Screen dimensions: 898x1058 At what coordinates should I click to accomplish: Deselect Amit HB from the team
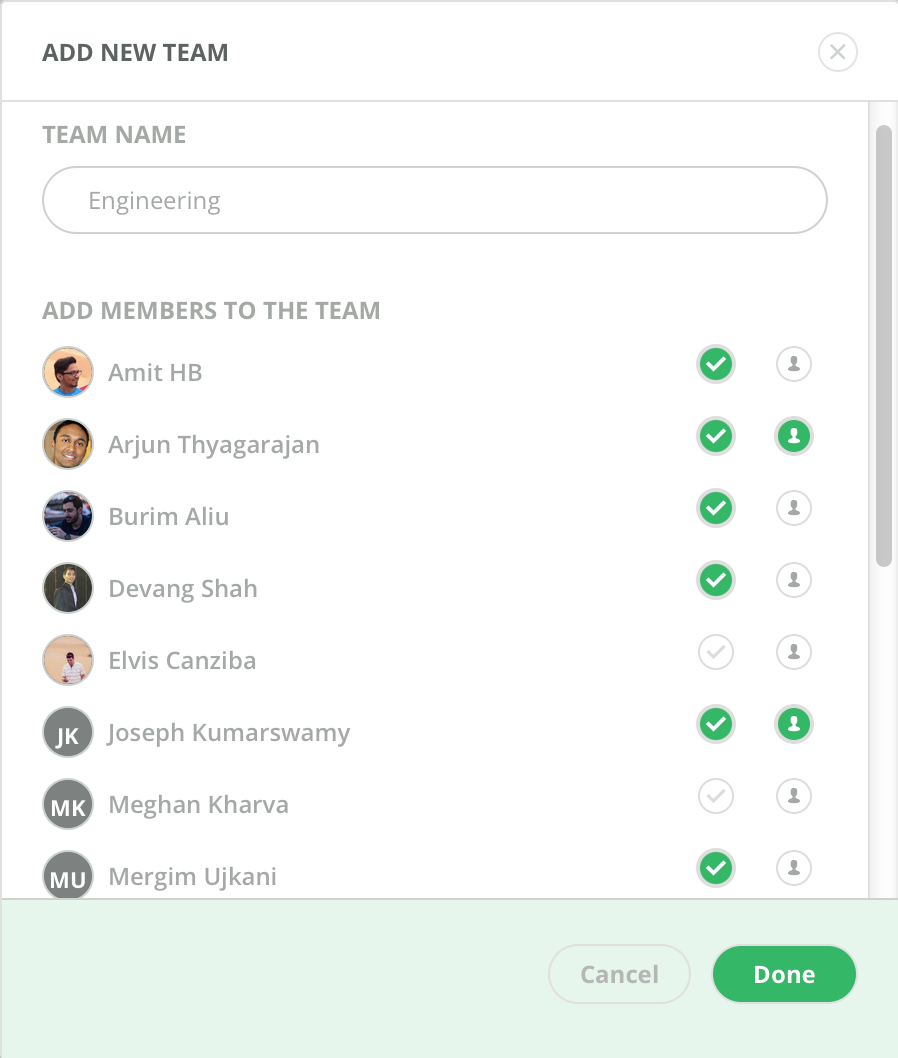pyautogui.click(x=715, y=364)
